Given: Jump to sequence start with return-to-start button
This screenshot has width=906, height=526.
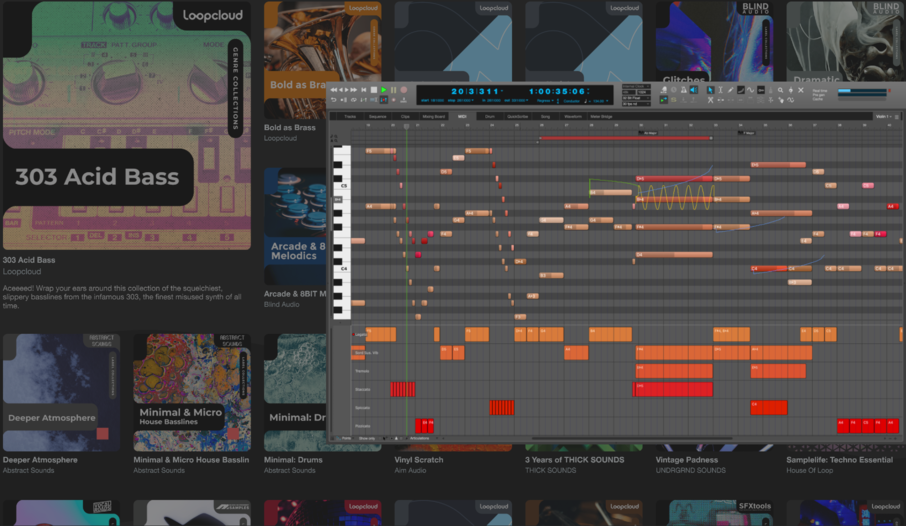Looking at the screenshot, I should coord(364,90).
